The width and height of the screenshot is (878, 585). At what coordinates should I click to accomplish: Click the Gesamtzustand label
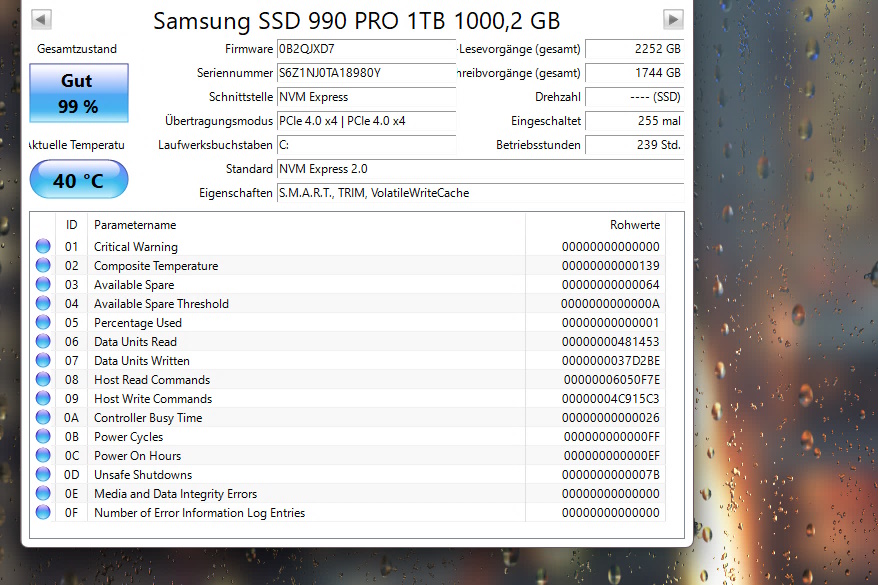[77, 49]
